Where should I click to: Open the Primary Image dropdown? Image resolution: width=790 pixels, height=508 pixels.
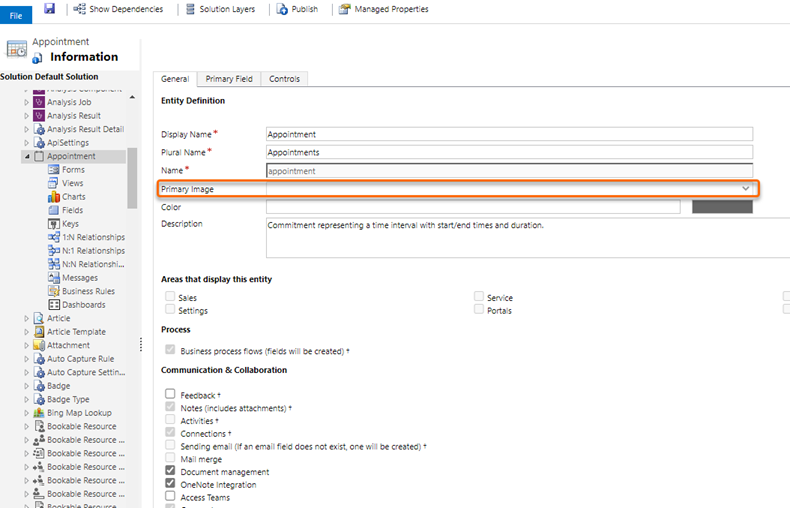[x=745, y=188]
